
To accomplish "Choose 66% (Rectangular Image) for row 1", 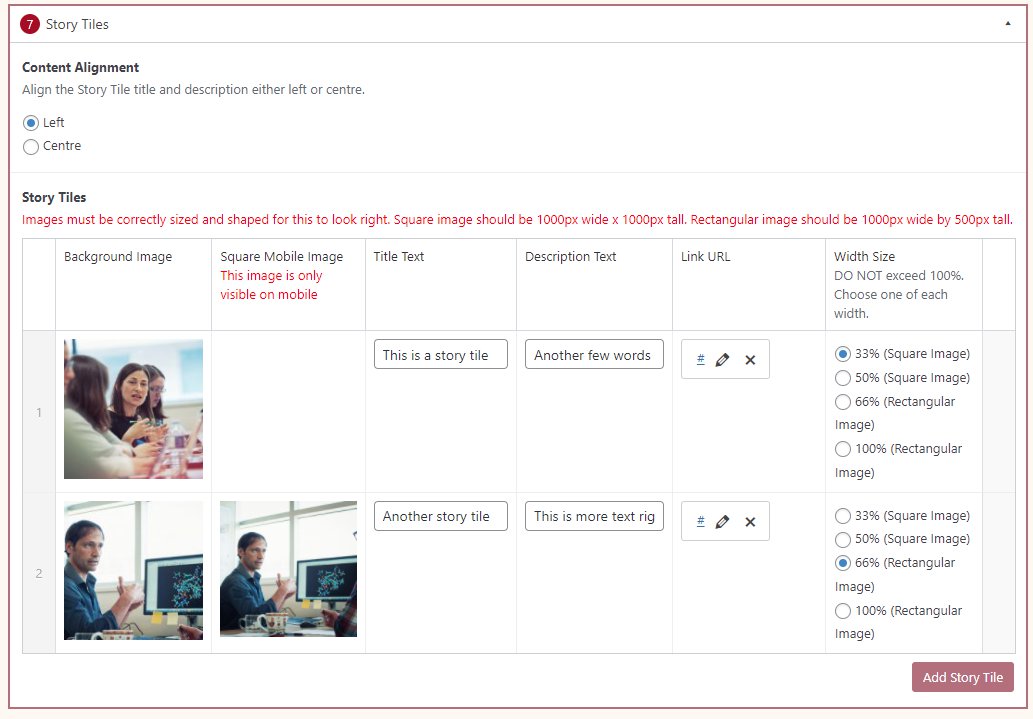I will [x=843, y=402].
